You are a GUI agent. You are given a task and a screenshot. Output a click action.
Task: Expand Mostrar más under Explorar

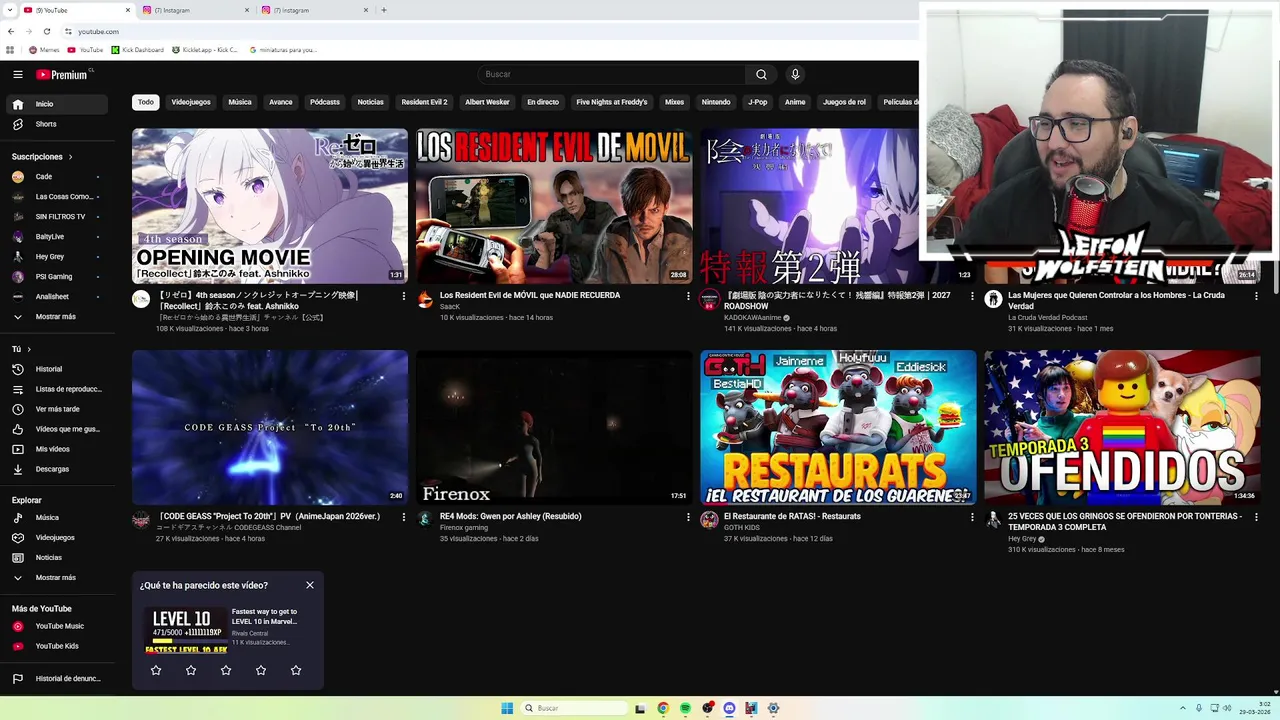(x=56, y=578)
